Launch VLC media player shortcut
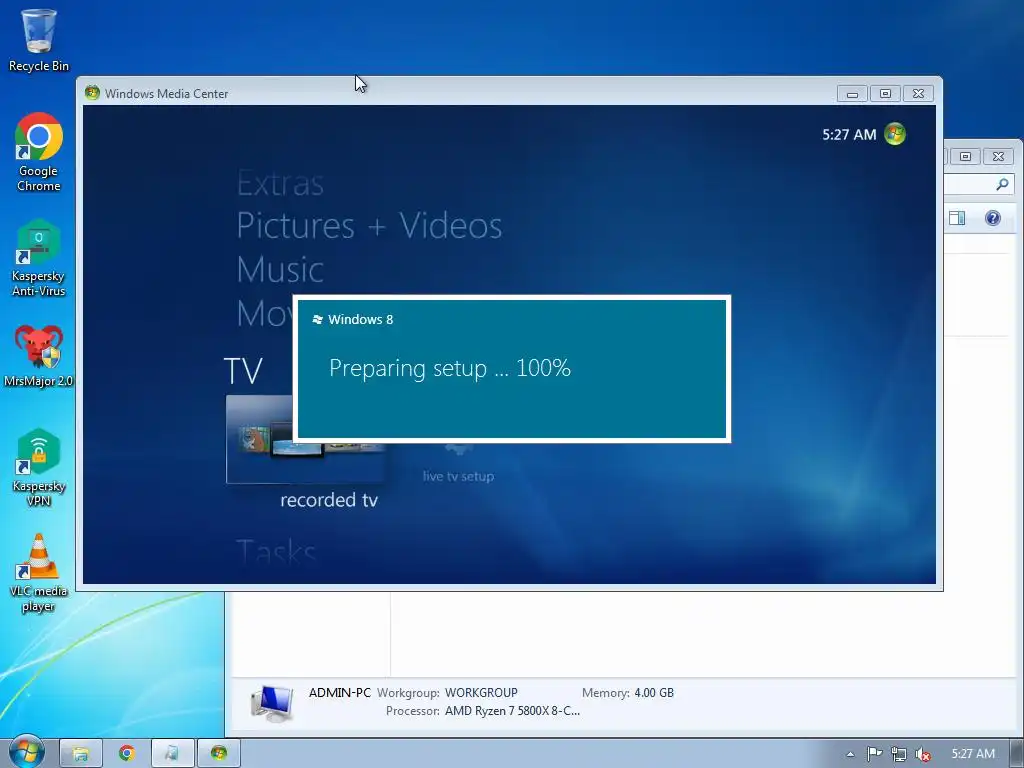 pyautogui.click(x=39, y=573)
